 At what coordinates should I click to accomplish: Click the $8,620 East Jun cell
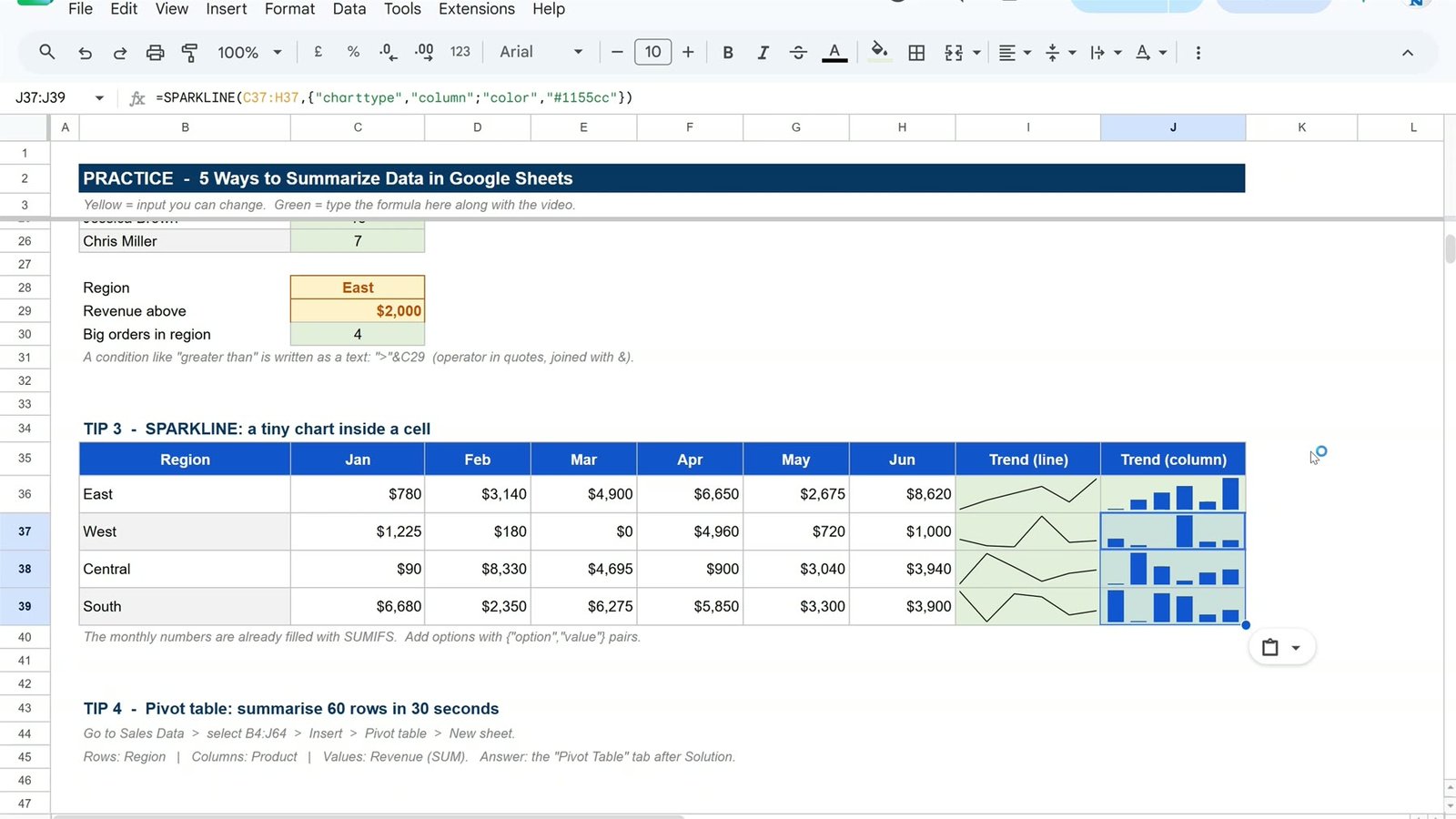tap(903, 494)
